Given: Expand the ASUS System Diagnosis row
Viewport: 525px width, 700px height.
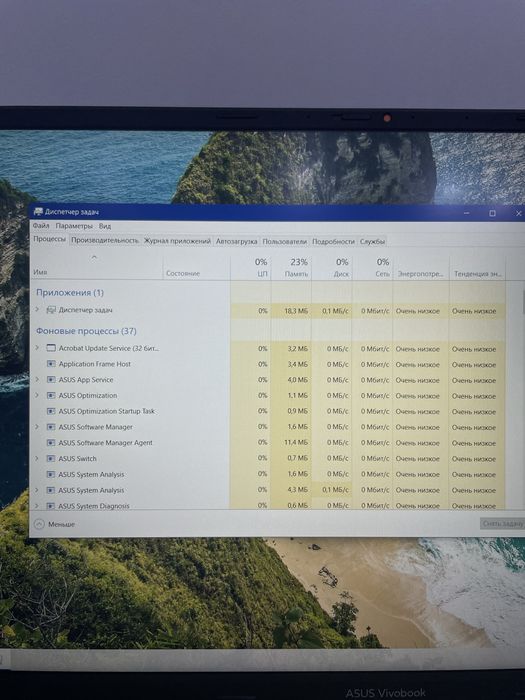Looking at the screenshot, I should pyautogui.click(x=37, y=506).
